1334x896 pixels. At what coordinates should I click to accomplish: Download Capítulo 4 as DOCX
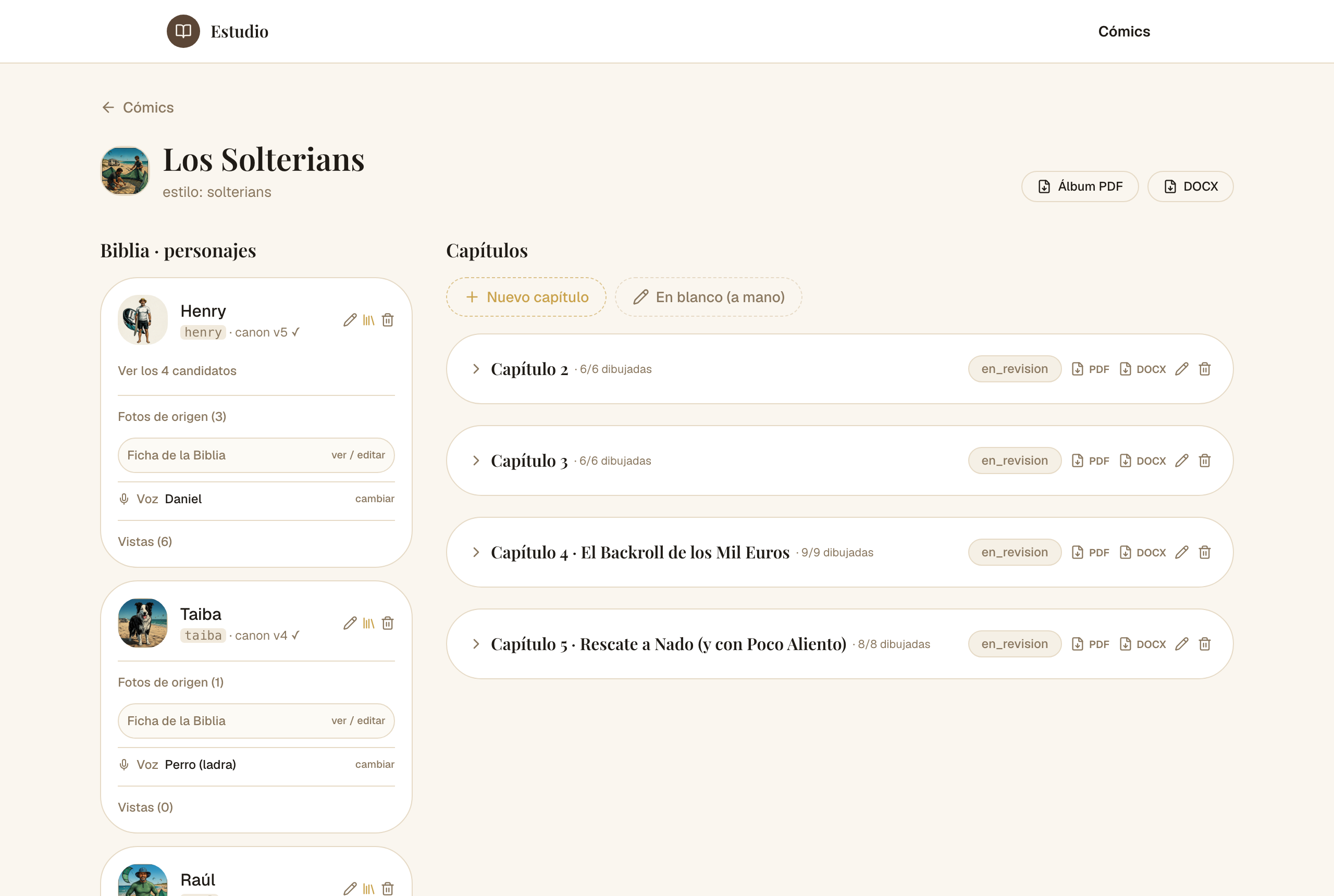click(x=1143, y=553)
